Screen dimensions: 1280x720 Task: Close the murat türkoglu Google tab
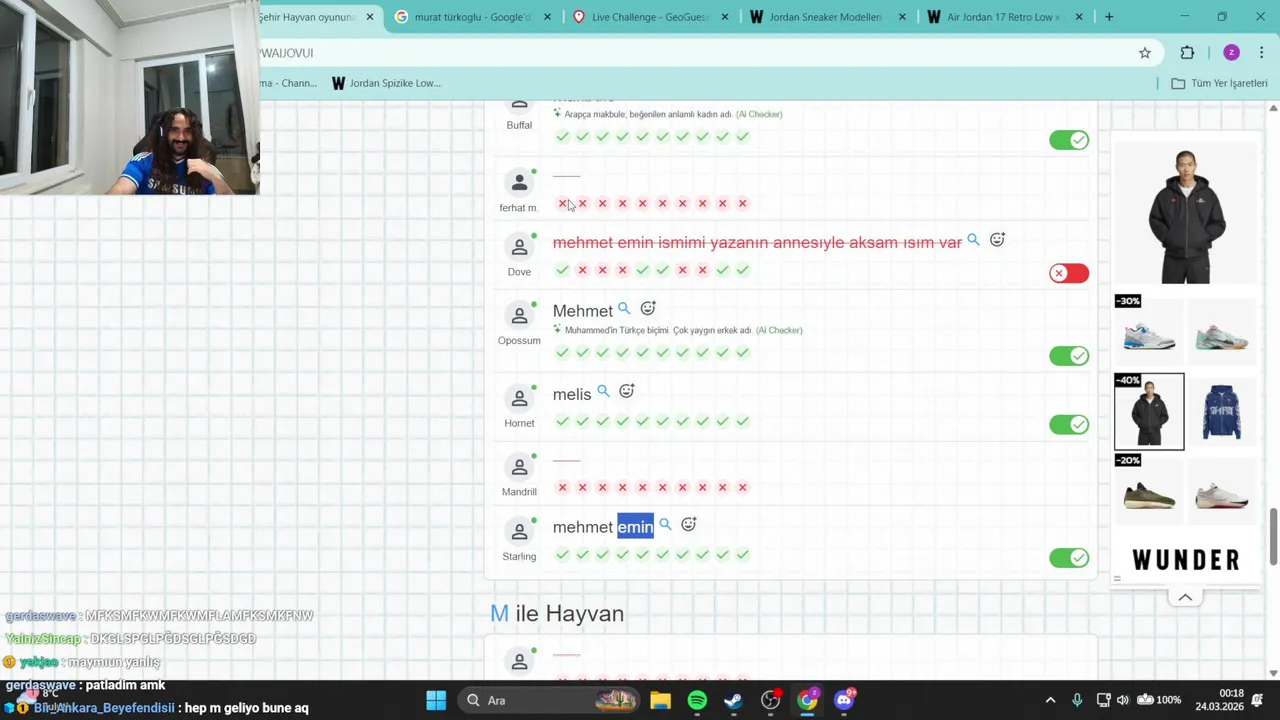[x=547, y=17]
